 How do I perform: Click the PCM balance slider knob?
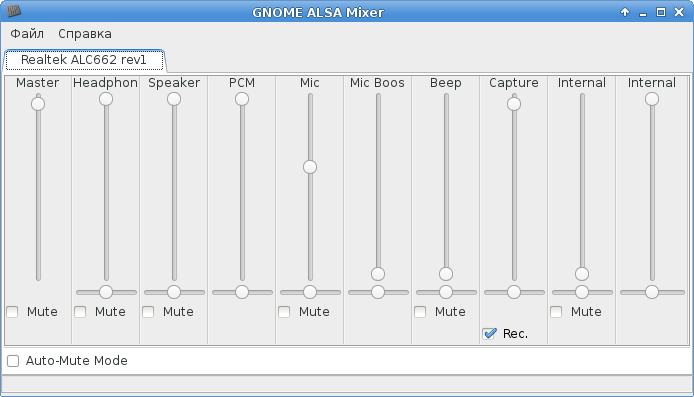tap(242, 292)
